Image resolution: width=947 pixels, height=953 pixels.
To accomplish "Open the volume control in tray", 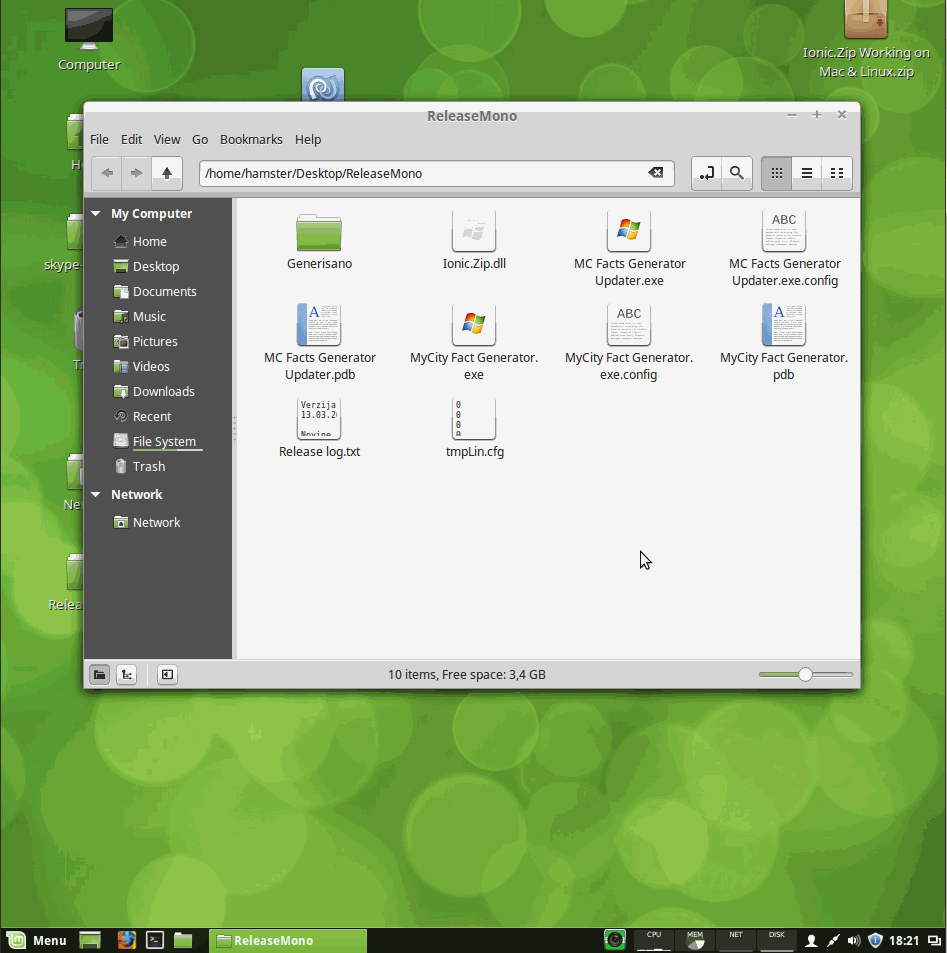I will tap(853, 941).
